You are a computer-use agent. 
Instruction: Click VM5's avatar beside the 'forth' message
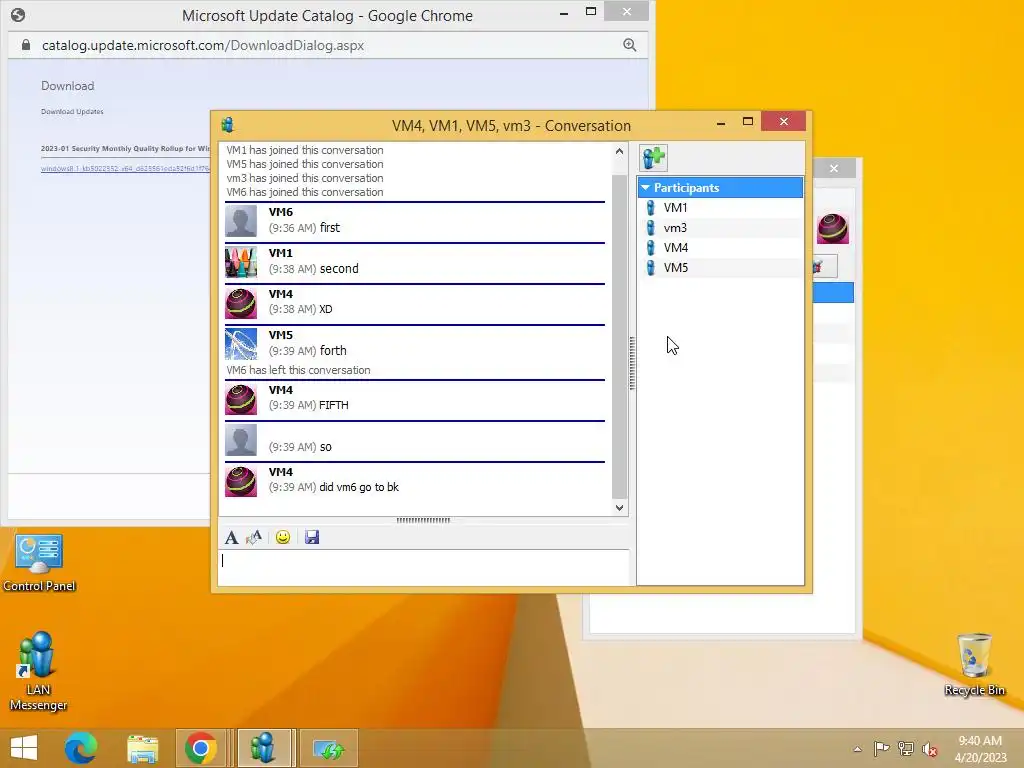click(241, 344)
